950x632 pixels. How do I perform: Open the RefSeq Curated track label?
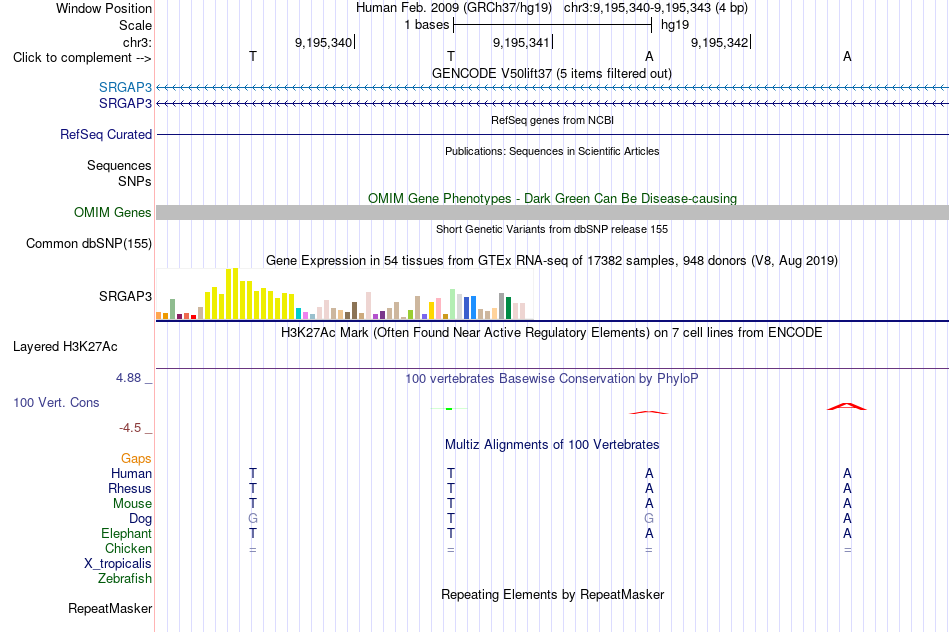click(106, 135)
